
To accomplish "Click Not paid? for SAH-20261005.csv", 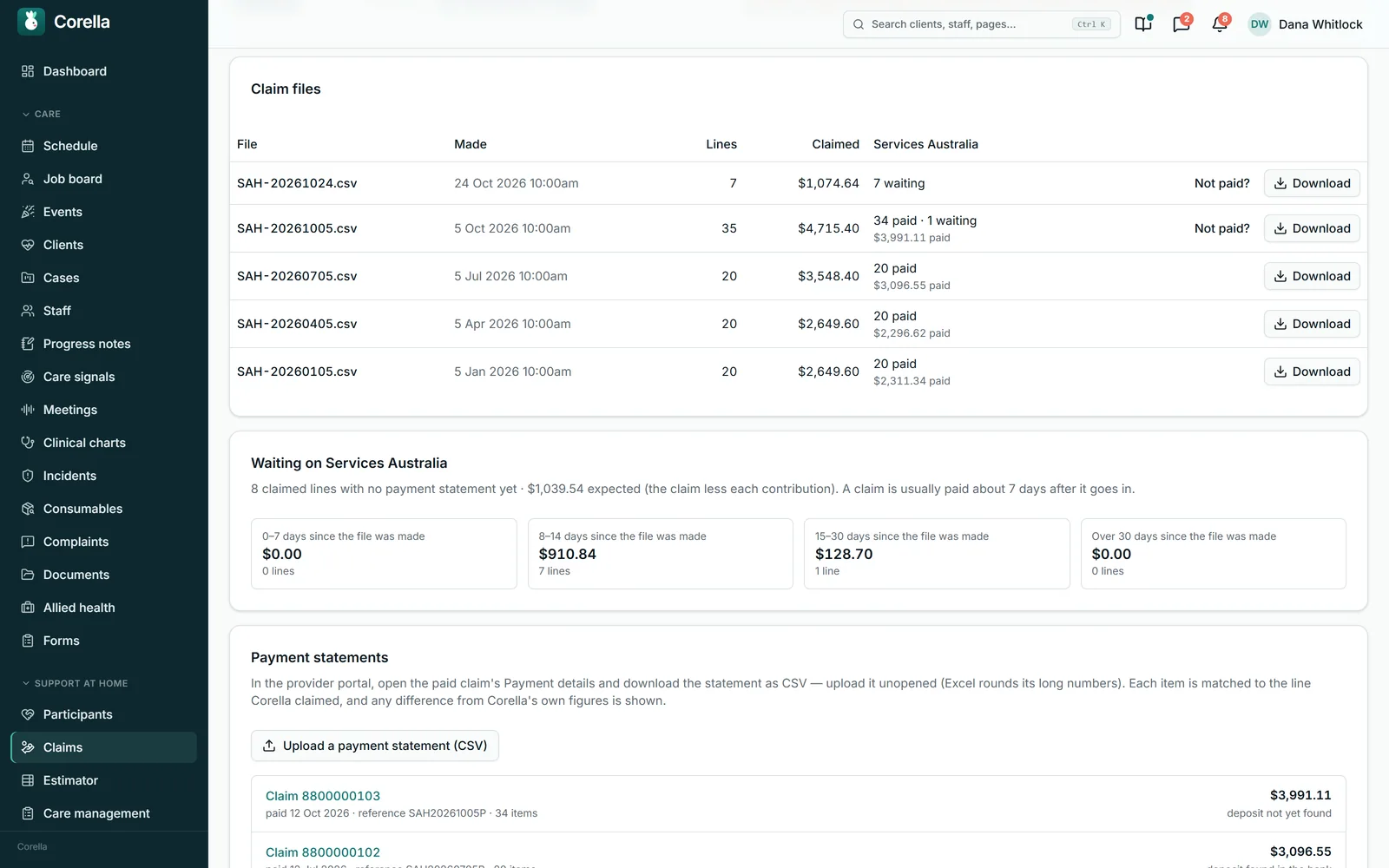I will pos(1221,228).
